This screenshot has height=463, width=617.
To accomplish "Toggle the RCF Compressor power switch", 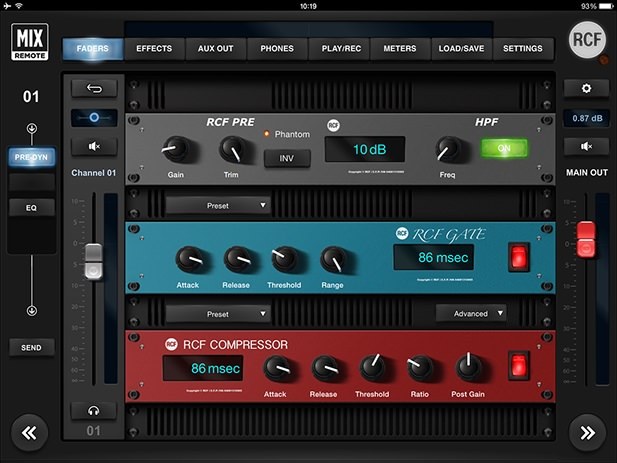I will (517, 366).
